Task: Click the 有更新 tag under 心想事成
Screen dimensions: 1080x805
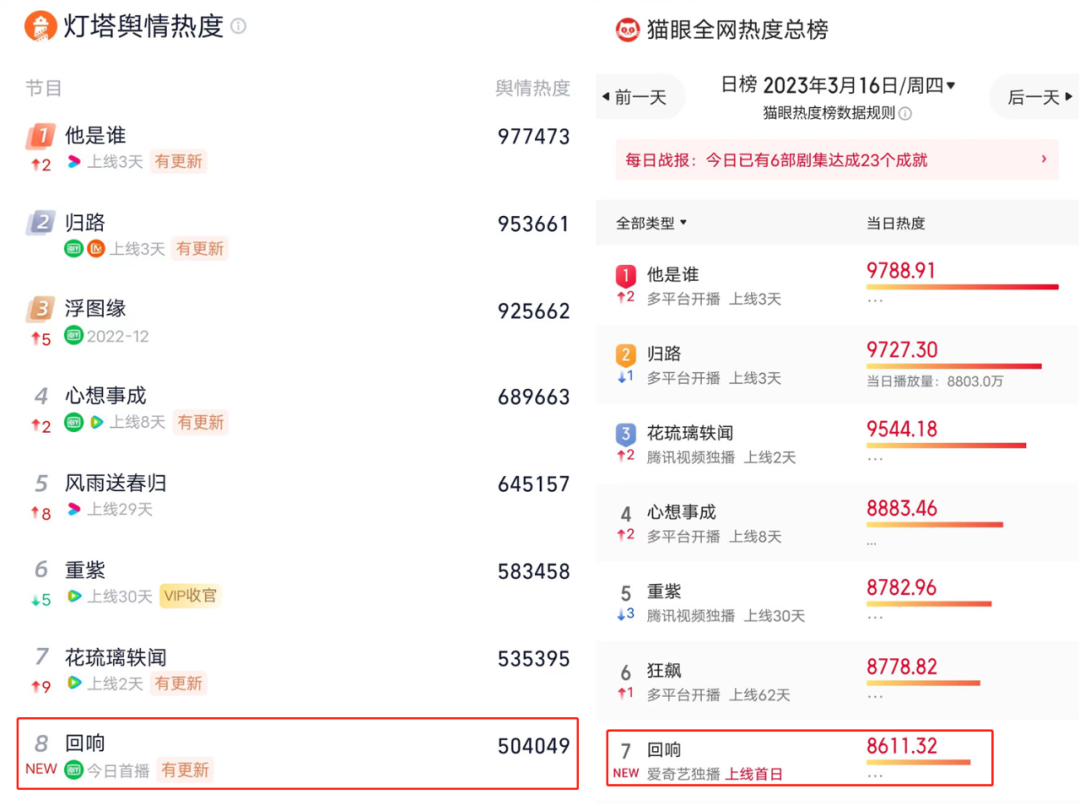Action: tap(201, 423)
